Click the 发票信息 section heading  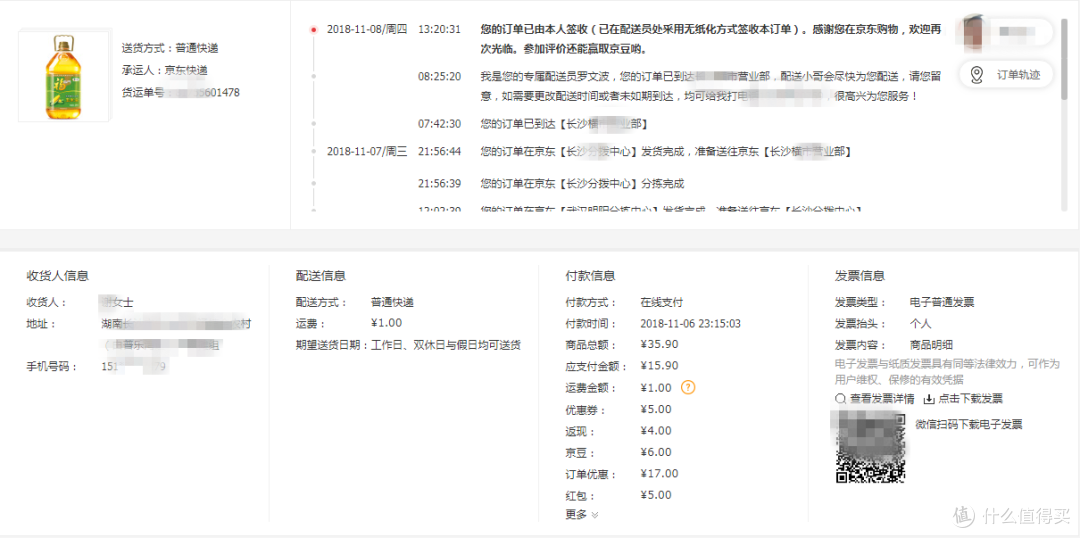[x=860, y=276]
